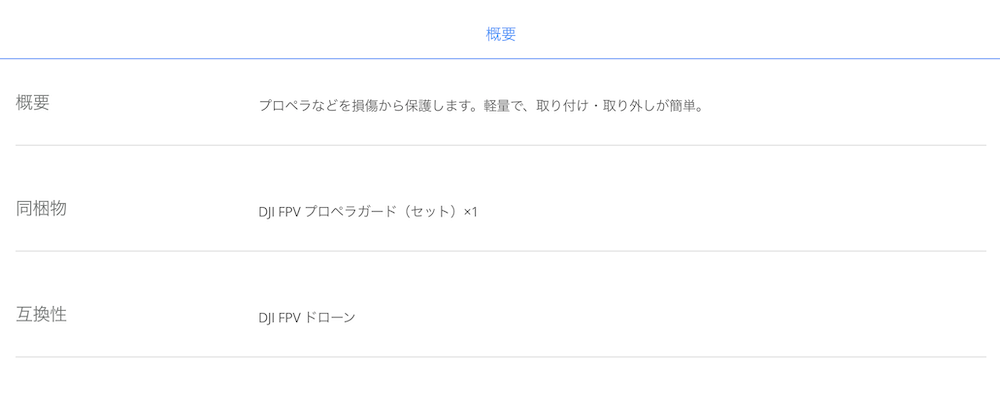
Task: Click the word 保護します in description
Action: [438, 106]
